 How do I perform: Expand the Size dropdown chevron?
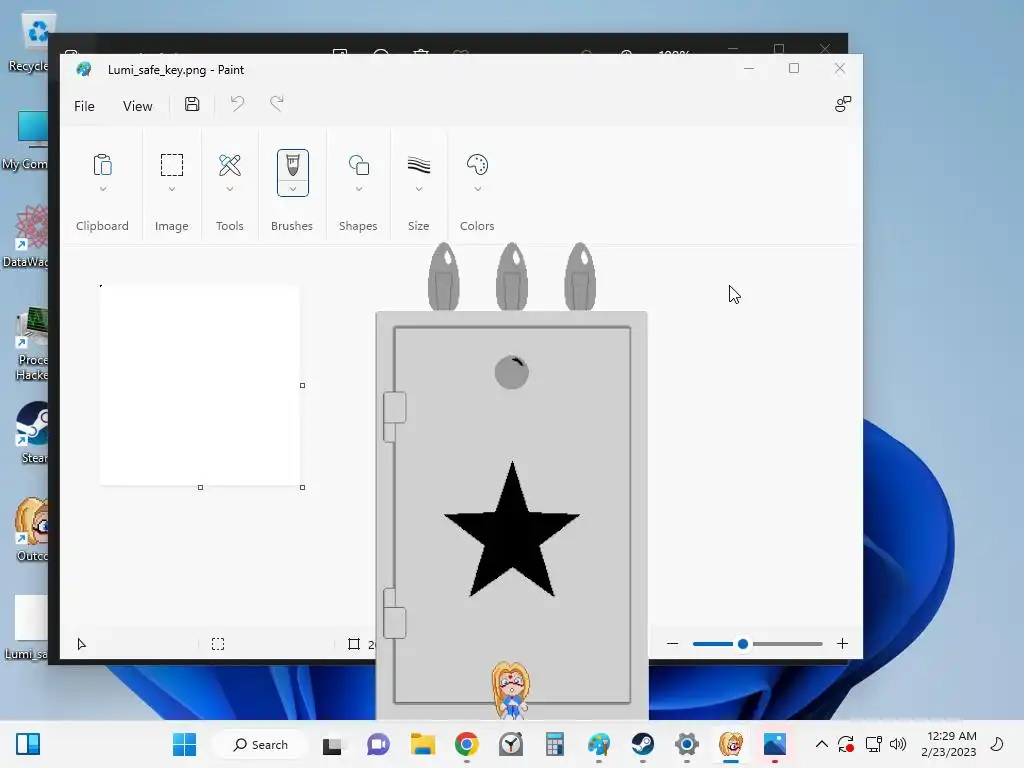point(419,189)
